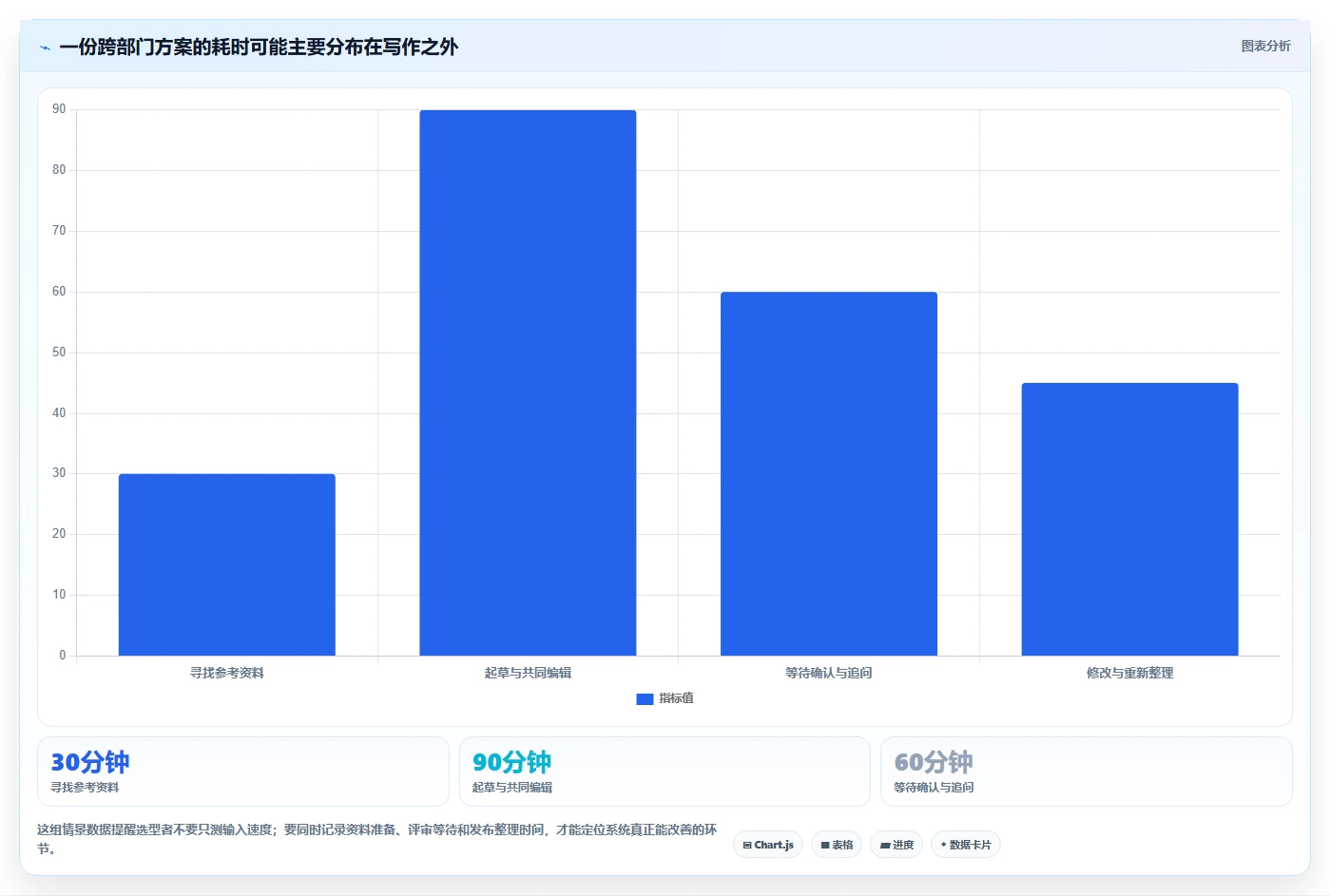The image size is (1330, 896).
Task: Click the 图表分析 label in header
Action: (x=1265, y=46)
